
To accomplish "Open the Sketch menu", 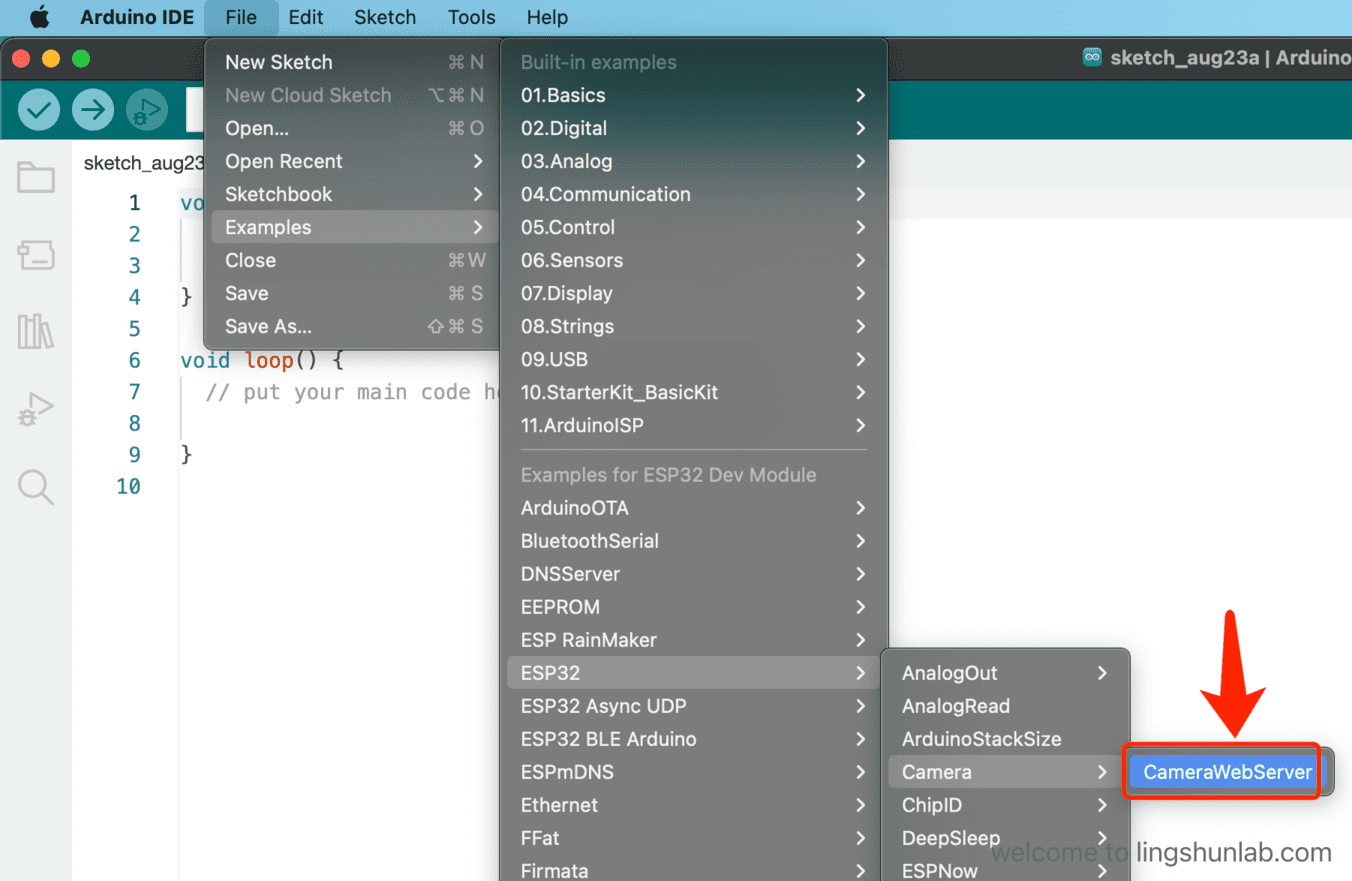I will [385, 17].
